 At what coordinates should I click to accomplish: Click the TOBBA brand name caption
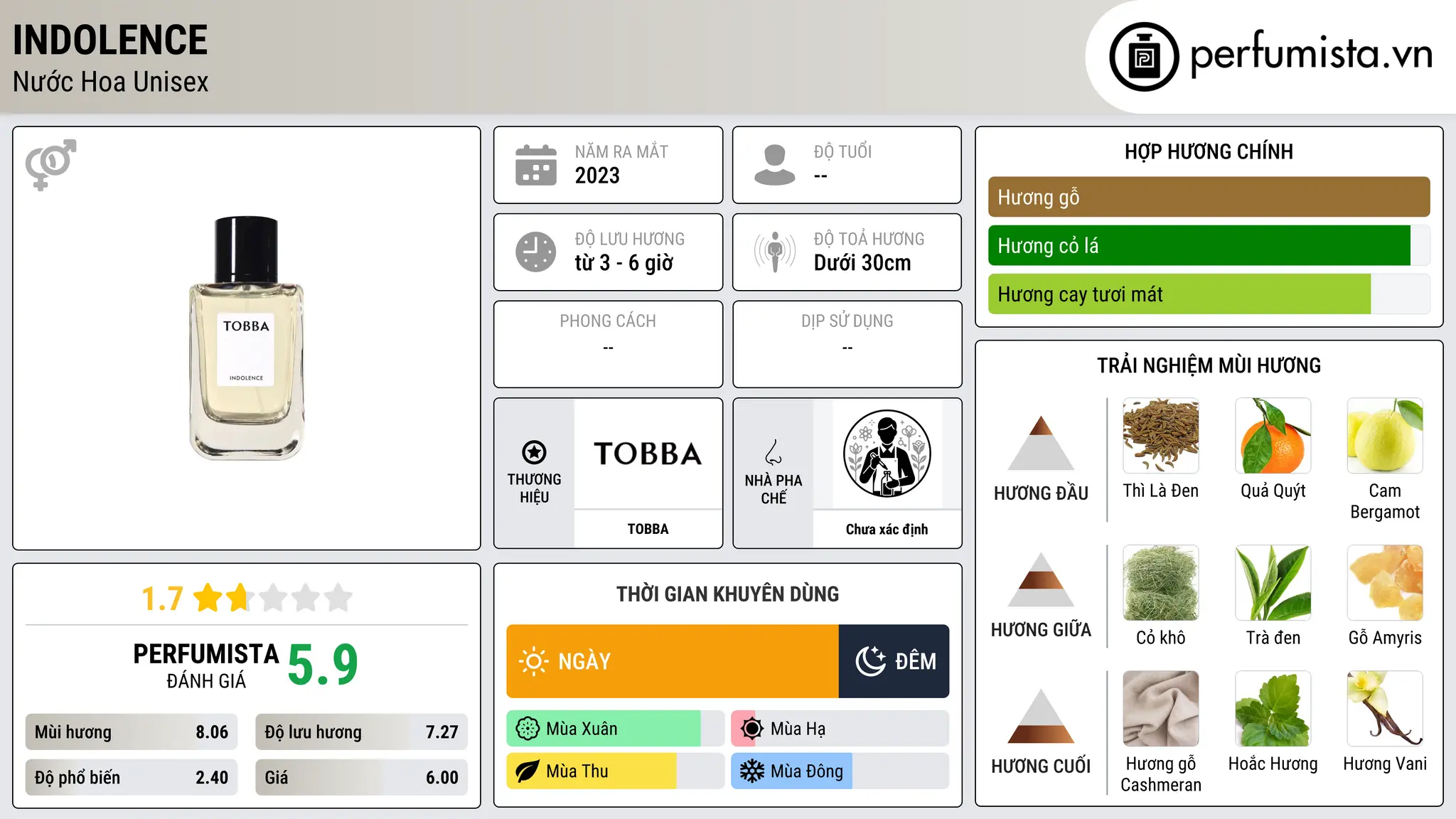pos(648,529)
